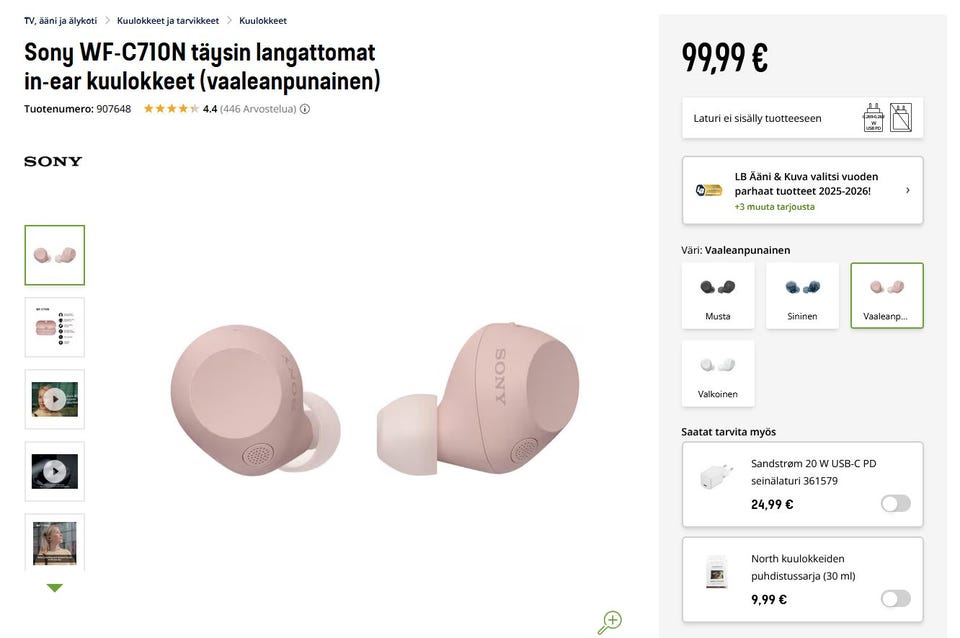Click the rating info icon
The height and width of the screenshot is (638, 960).
[305, 109]
